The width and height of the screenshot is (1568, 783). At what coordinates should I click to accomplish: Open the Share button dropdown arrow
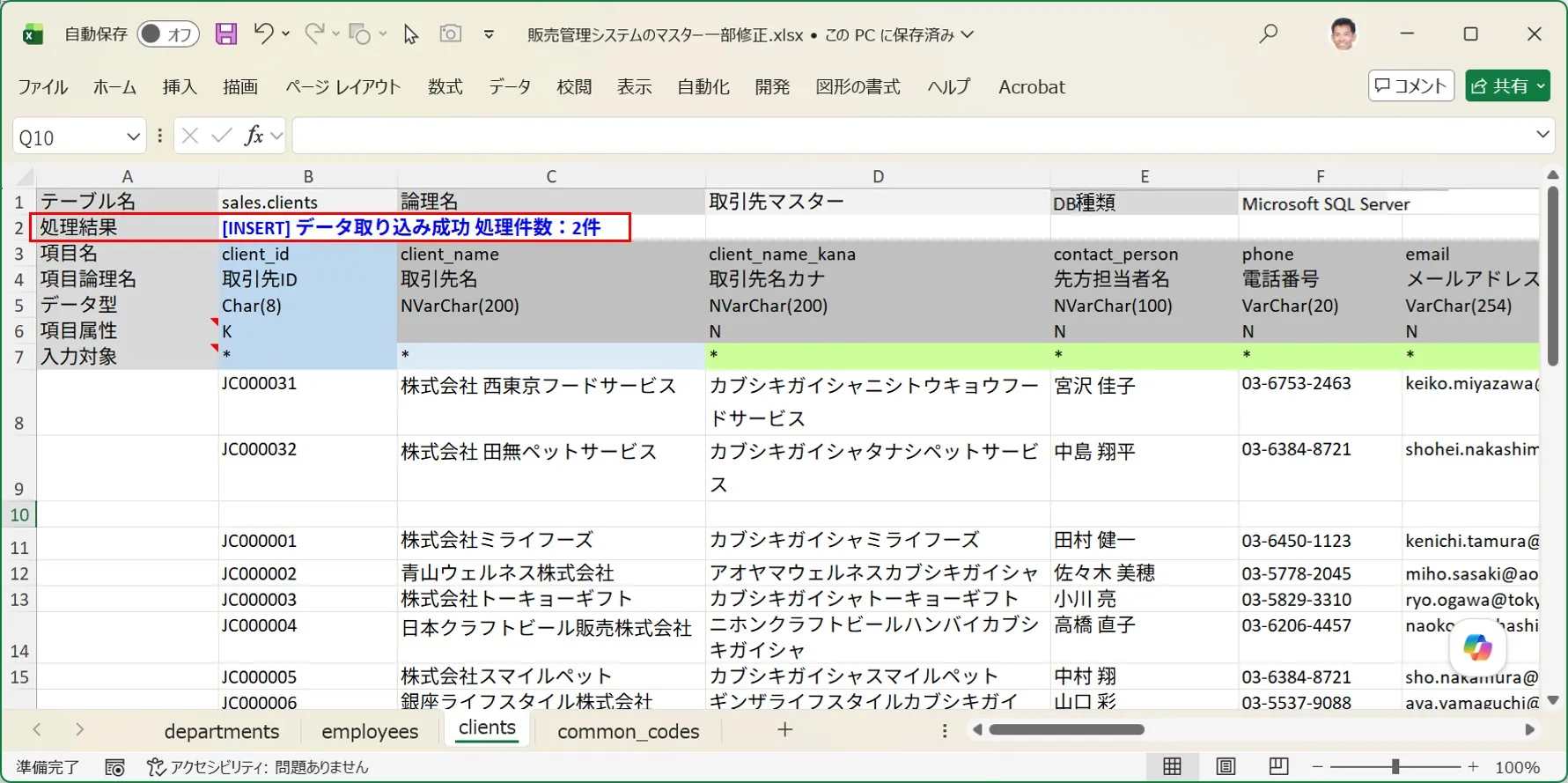(x=1541, y=86)
